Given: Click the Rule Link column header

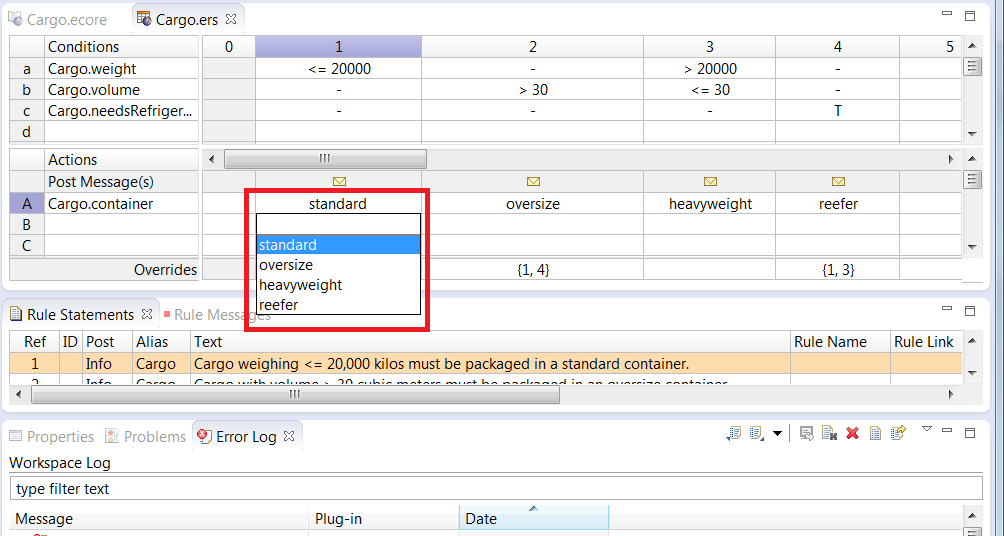Looking at the screenshot, I should tap(926, 342).
